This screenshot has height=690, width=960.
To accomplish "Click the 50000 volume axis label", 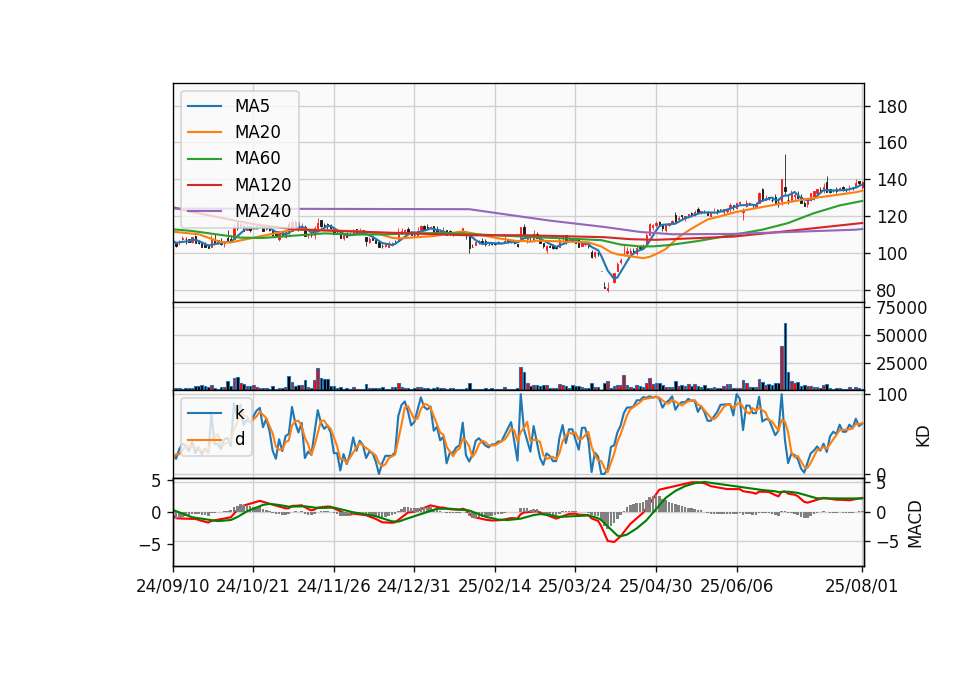I will coord(902,336).
